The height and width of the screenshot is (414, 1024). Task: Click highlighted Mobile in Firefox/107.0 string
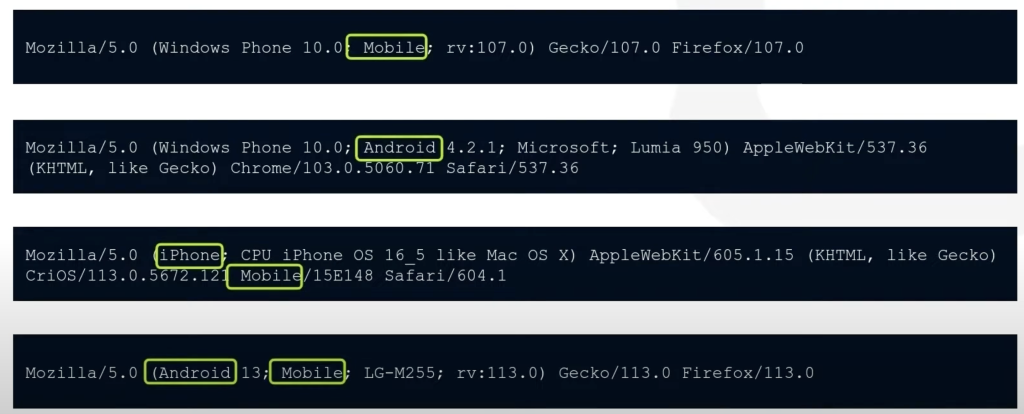coord(387,47)
